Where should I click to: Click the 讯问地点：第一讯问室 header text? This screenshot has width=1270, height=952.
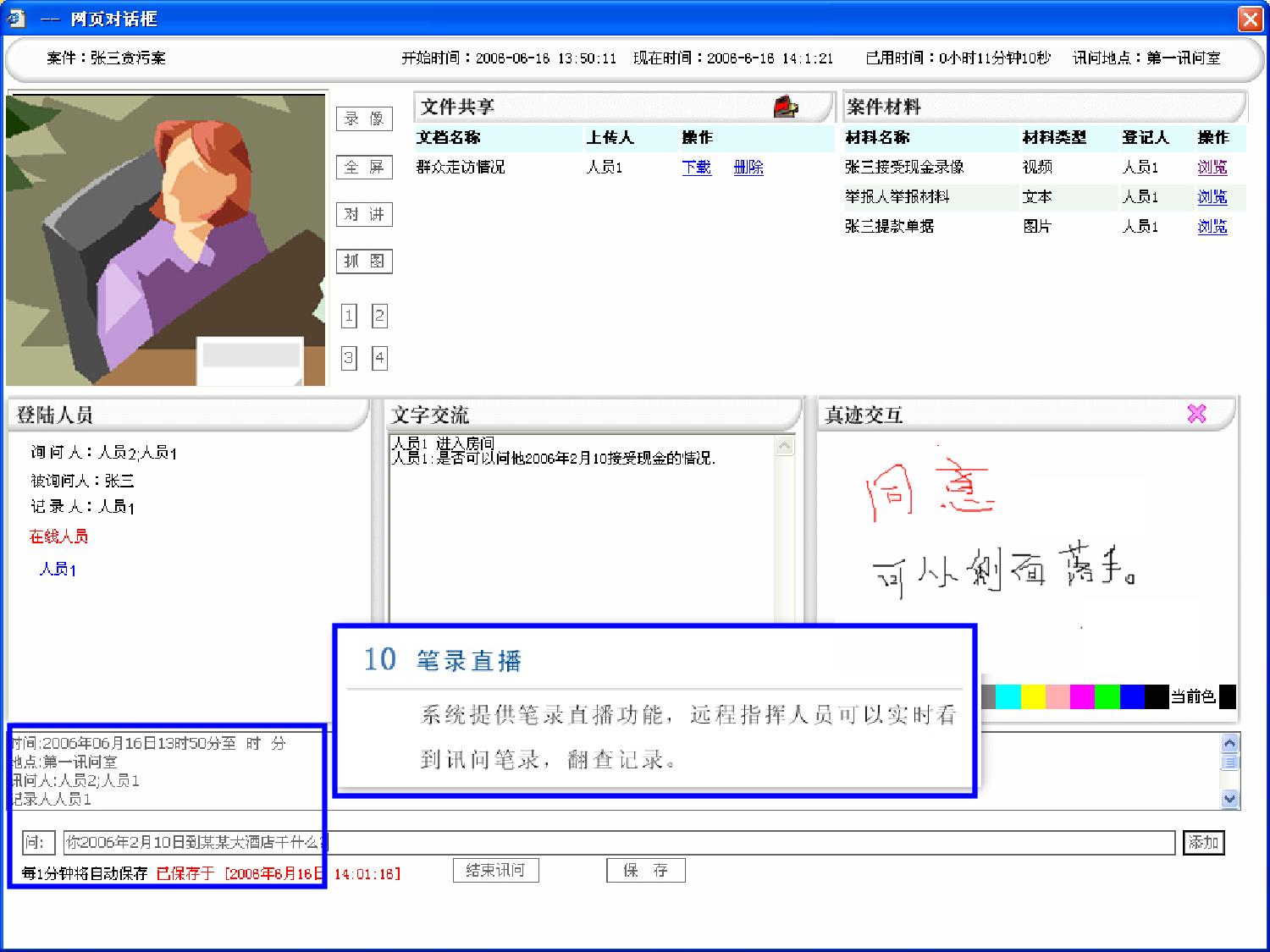point(1146,58)
